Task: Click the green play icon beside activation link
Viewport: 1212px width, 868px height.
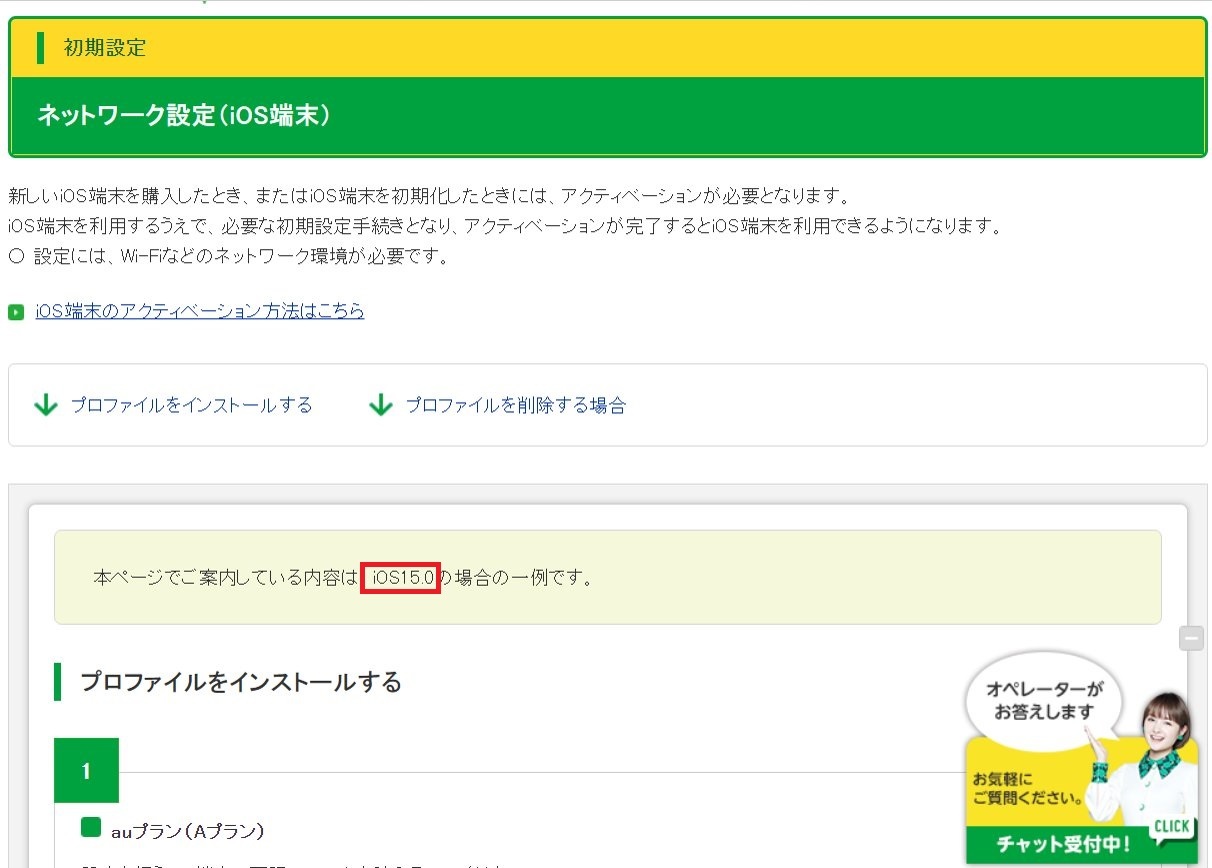Action: point(16,312)
